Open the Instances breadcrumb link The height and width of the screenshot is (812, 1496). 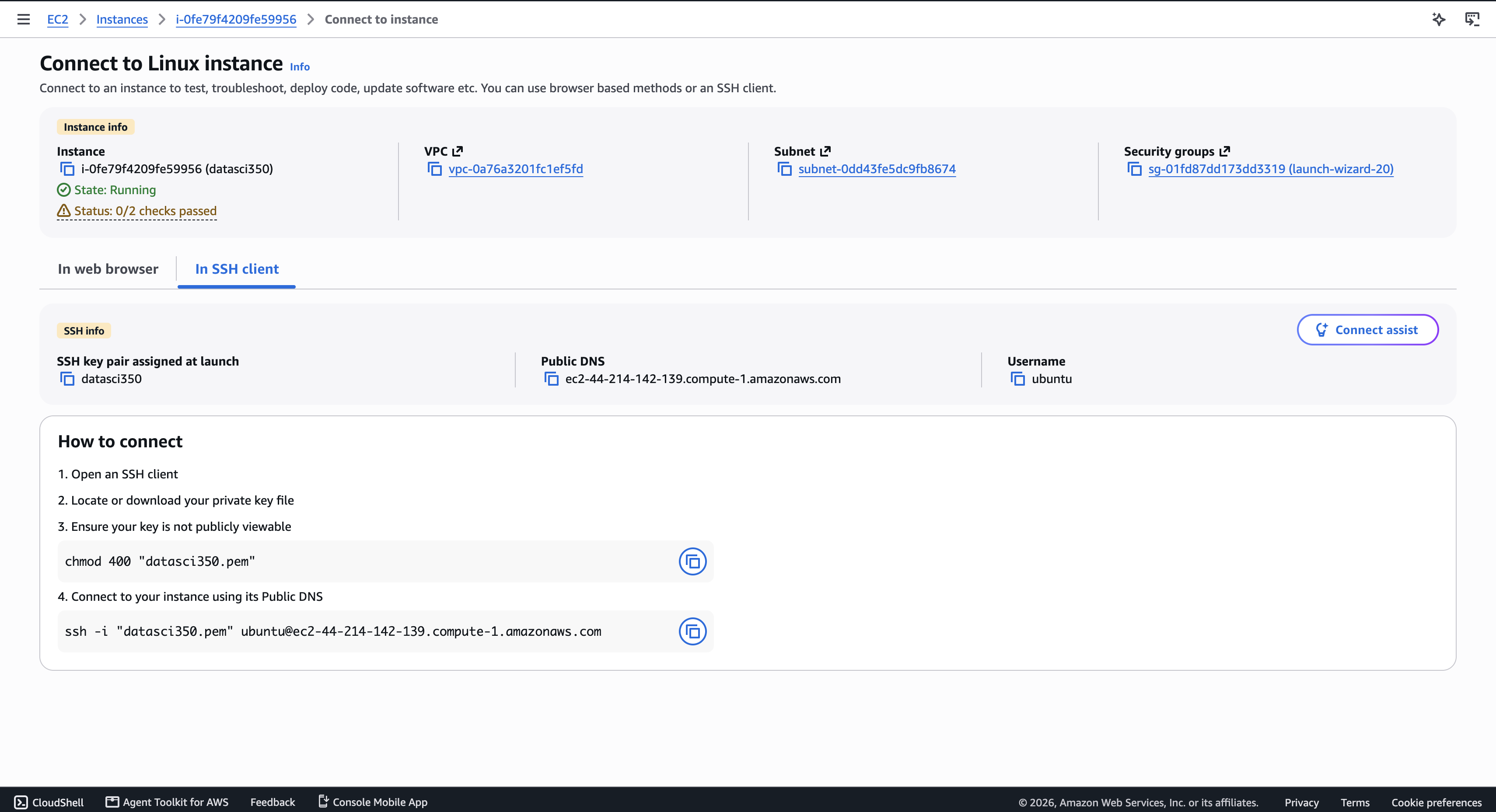[x=122, y=19]
